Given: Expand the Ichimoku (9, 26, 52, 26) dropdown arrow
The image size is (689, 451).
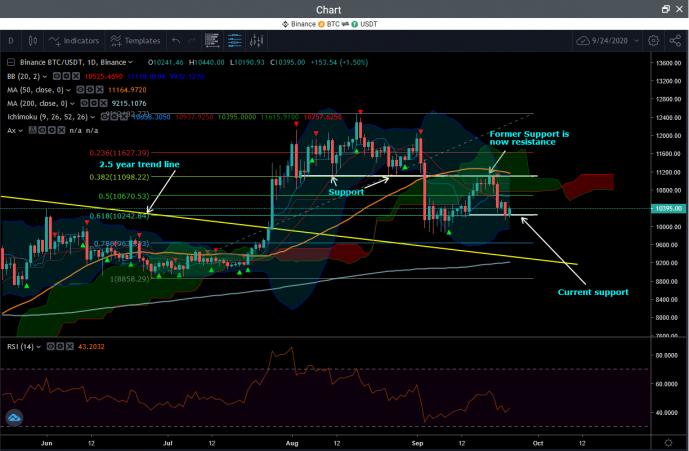Looking at the screenshot, I should (92, 117).
